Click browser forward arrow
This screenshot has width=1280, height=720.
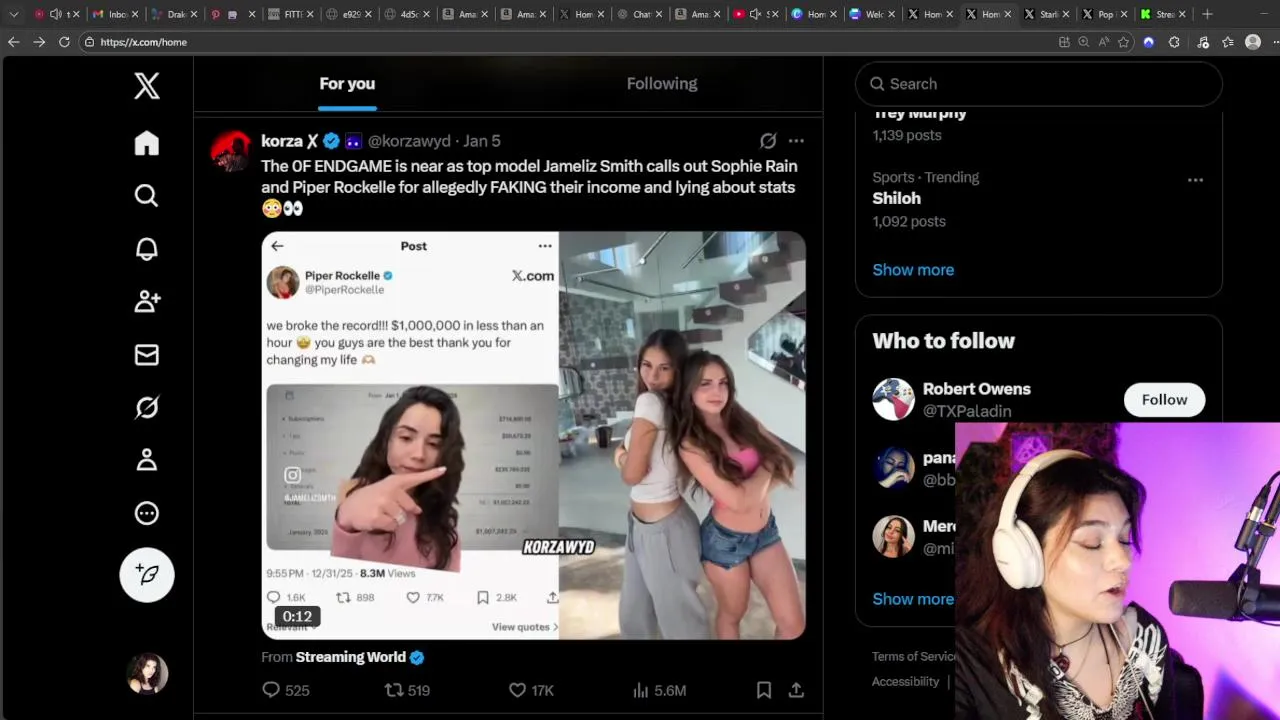click(39, 42)
